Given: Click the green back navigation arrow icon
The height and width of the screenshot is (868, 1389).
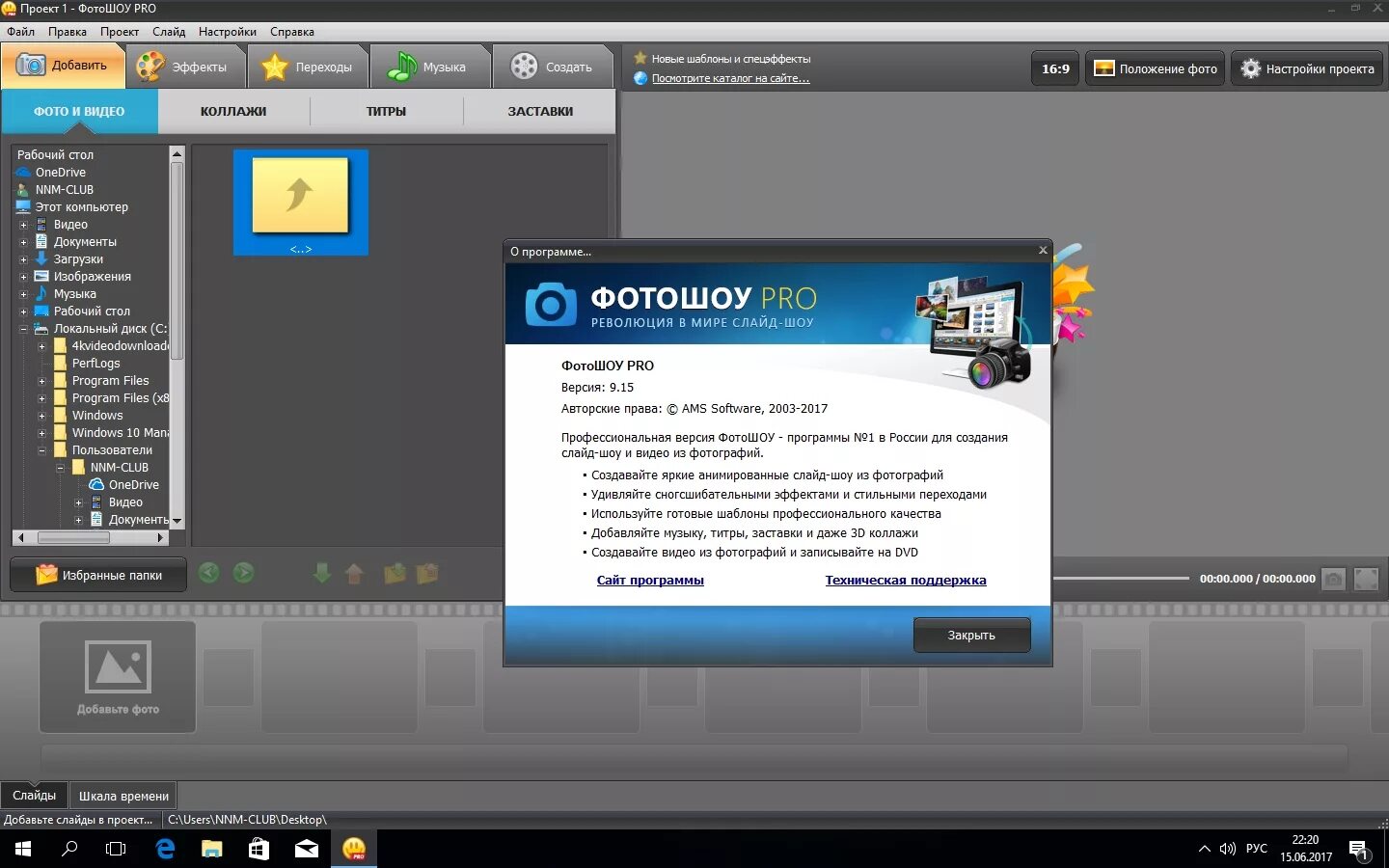Looking at the screenshot, I should 208,573.
